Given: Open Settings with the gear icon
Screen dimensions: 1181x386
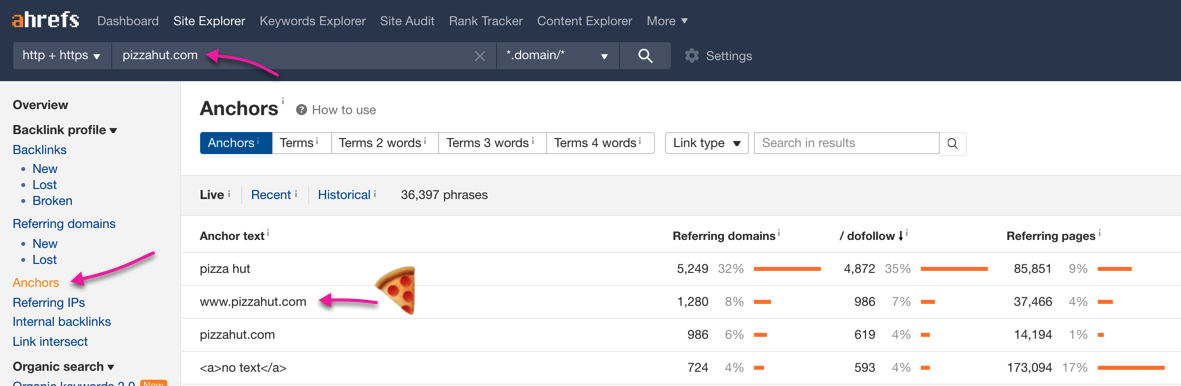Looking at the screenshot, I should coord(691,56).
